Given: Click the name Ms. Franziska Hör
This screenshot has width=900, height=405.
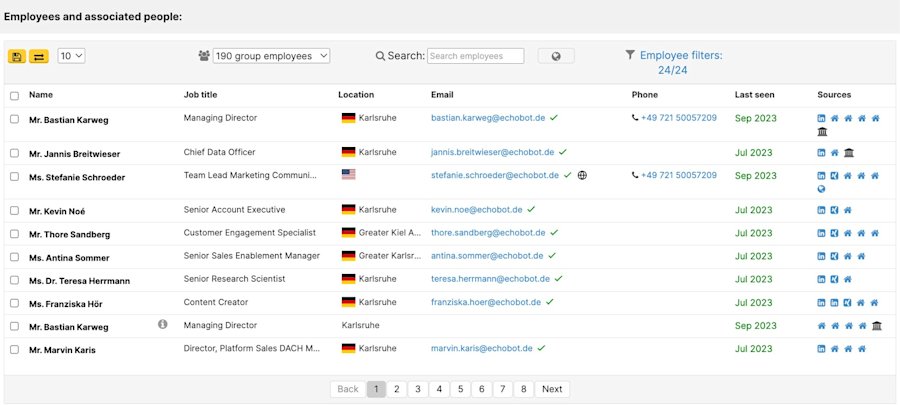Looking at the screenshot, I should [x=66, y=303].
